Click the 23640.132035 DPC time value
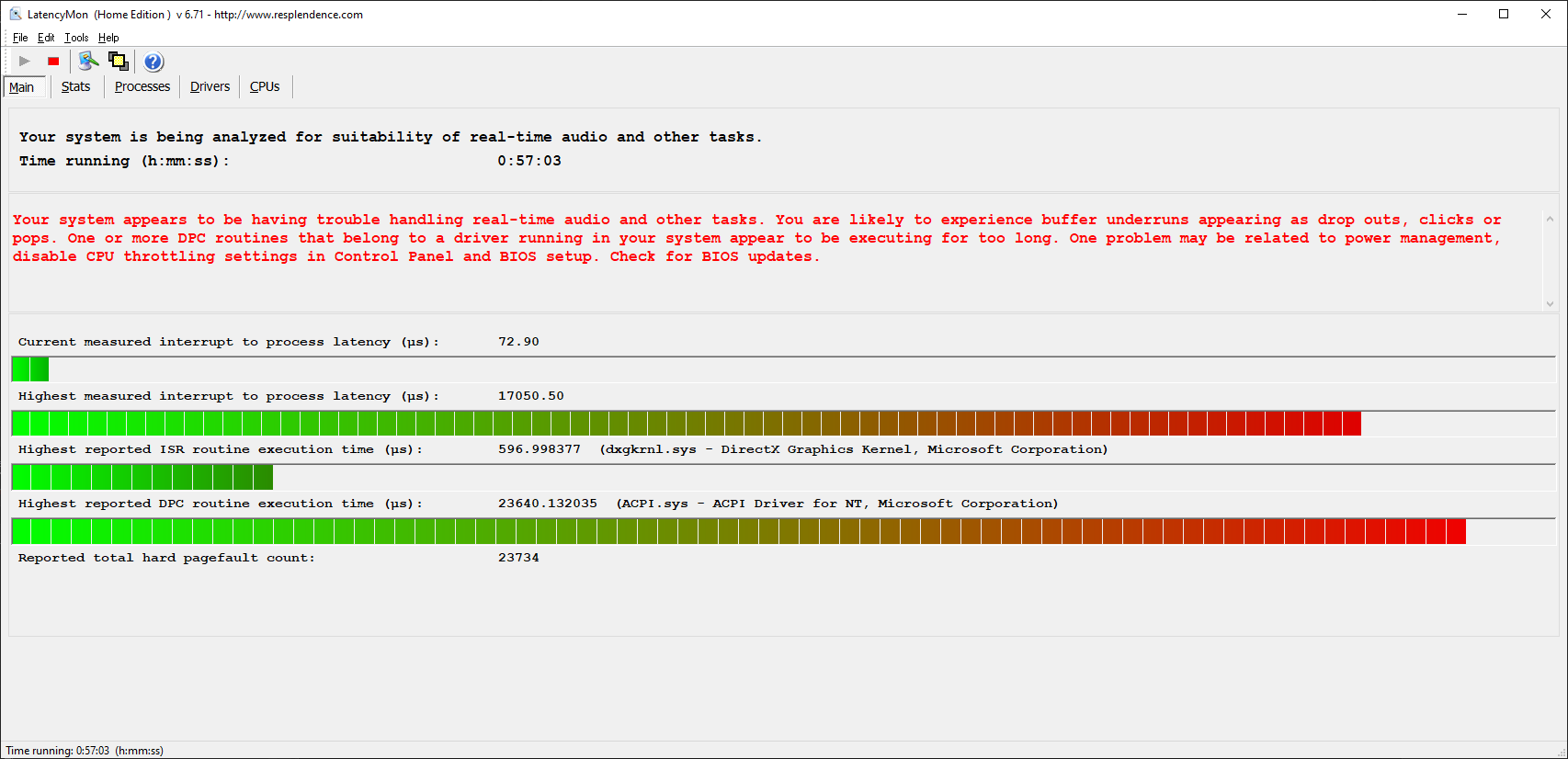 click(548, 504)
